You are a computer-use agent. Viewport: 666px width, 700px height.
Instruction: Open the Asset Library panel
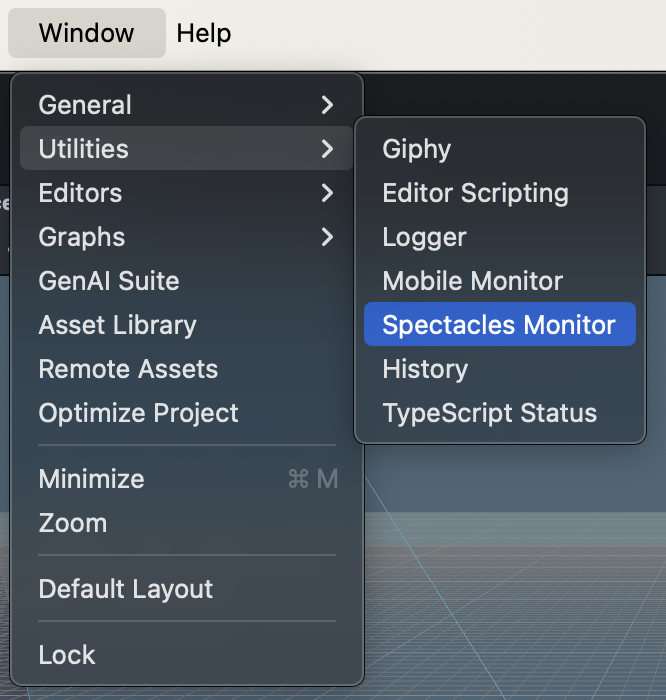click(118, 325)
